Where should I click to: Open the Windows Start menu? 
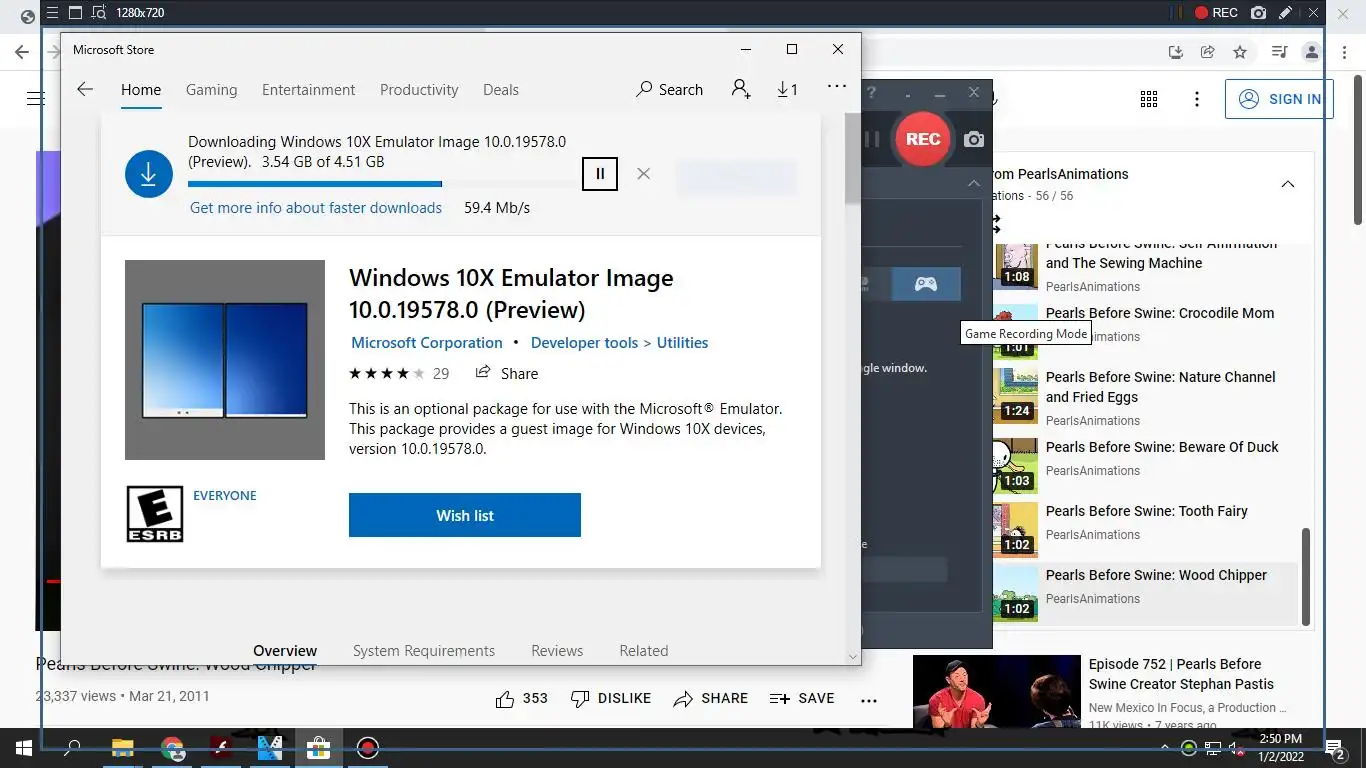tap(22, 747)
